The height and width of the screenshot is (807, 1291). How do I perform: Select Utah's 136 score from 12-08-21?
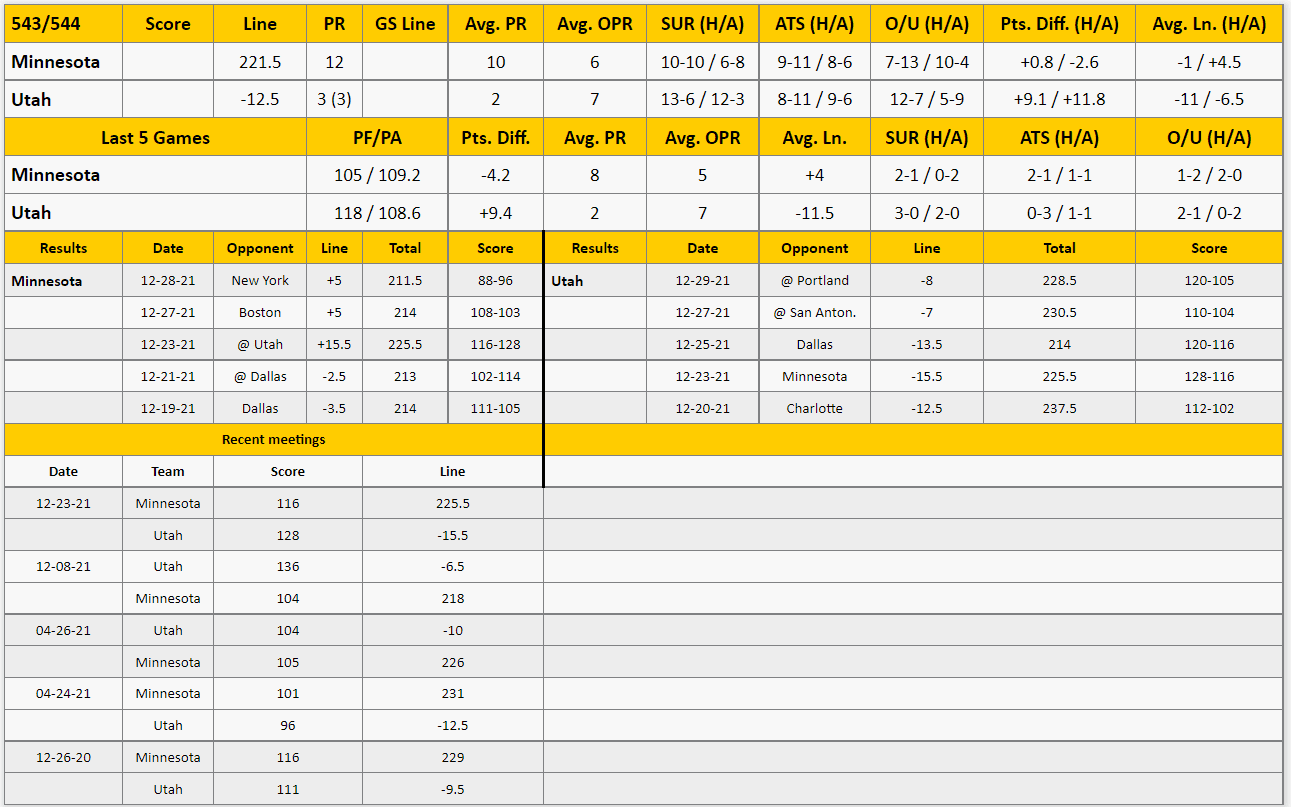[x=288, y=567]
